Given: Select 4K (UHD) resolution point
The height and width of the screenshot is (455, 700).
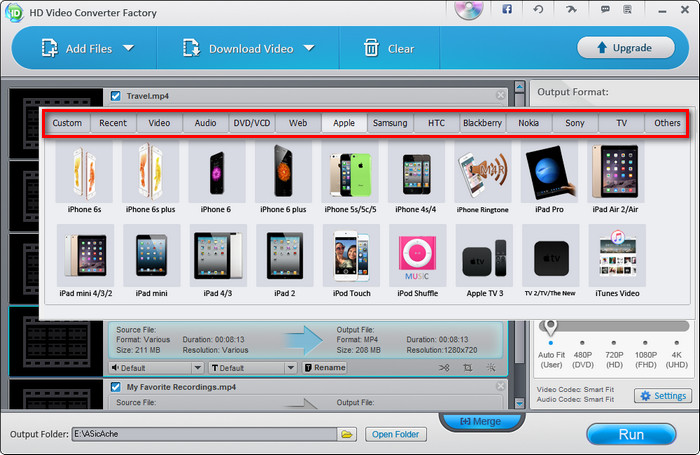Looking at the screenshot, I should (x=677, y=343).
